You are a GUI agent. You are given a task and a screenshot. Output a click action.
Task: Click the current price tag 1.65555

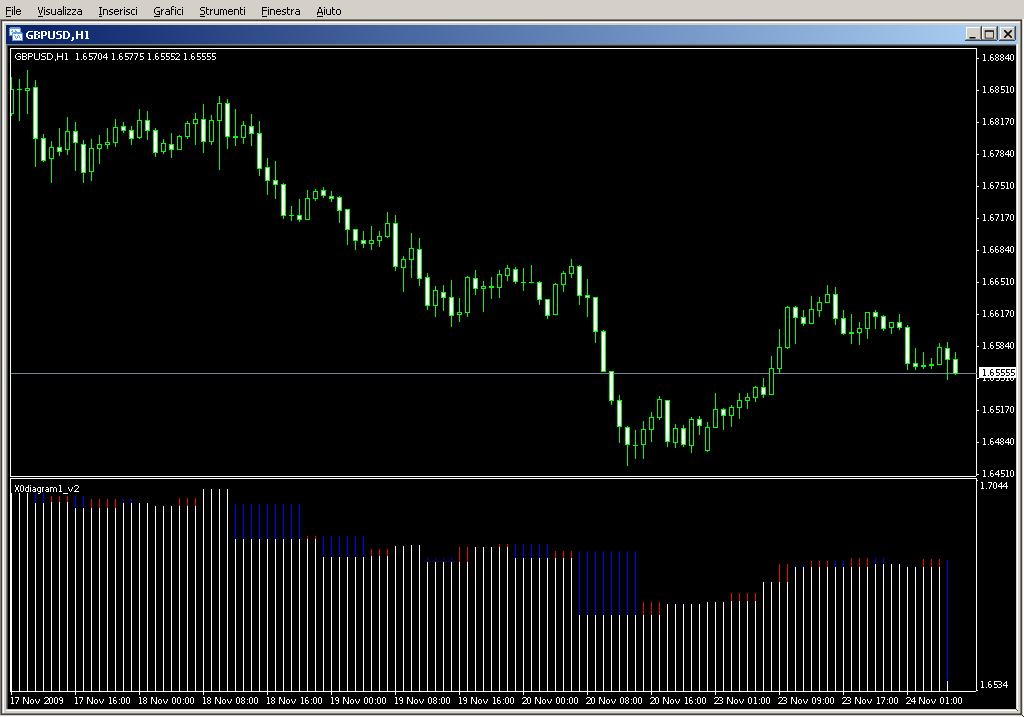coord(998,373)
